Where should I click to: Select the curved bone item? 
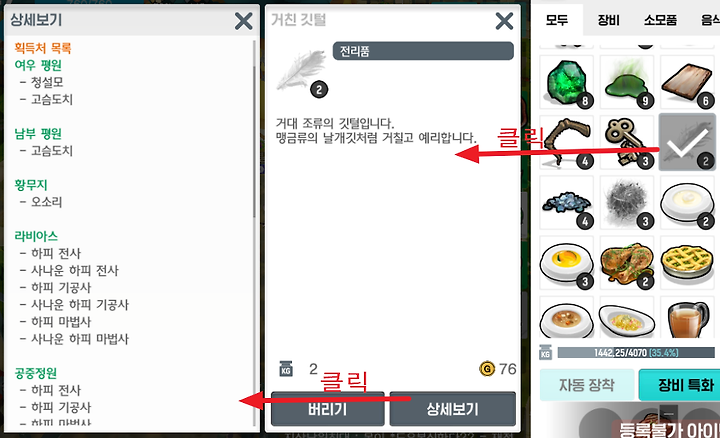pos(566,142)
